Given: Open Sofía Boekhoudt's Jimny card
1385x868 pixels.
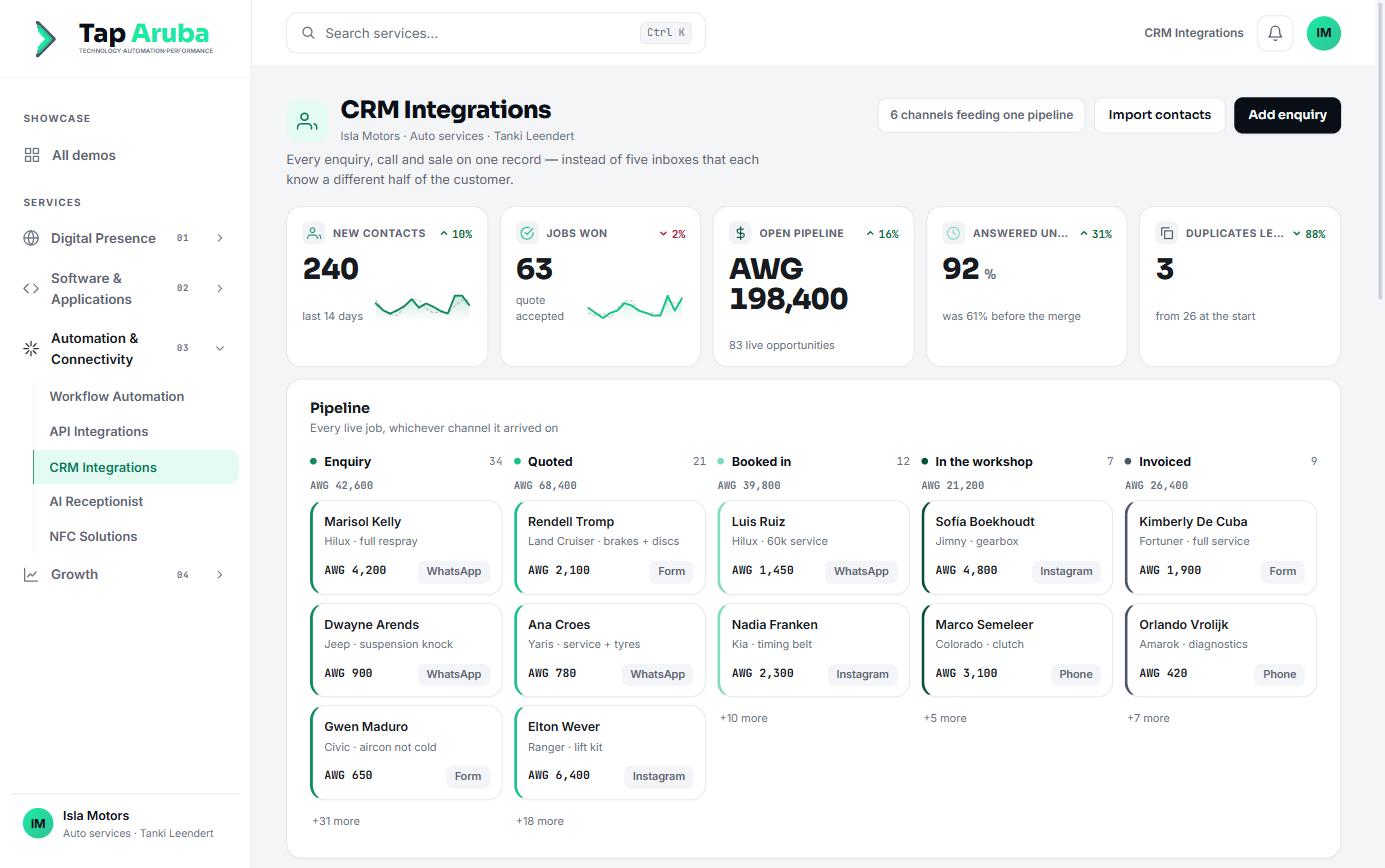Looking at the screenshot, I should [x=1017, y=547].
